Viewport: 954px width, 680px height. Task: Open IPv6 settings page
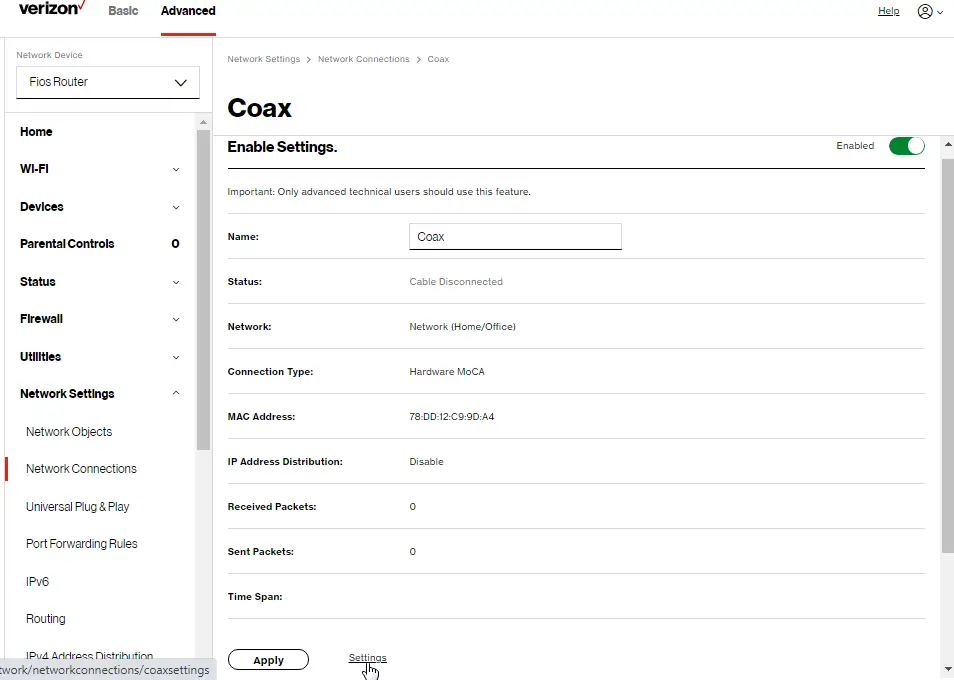point(37,581)
